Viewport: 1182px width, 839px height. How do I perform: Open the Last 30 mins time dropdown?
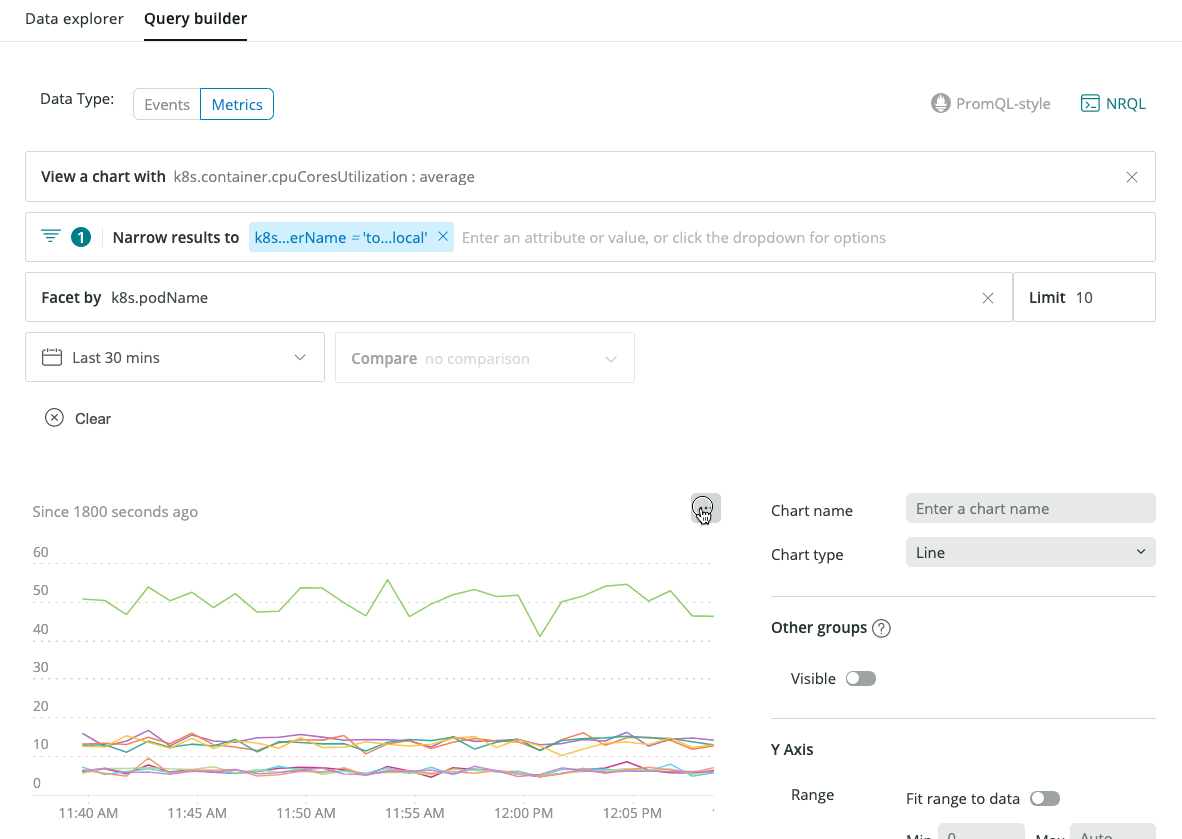pyautogui.click(x=175, y=358)
